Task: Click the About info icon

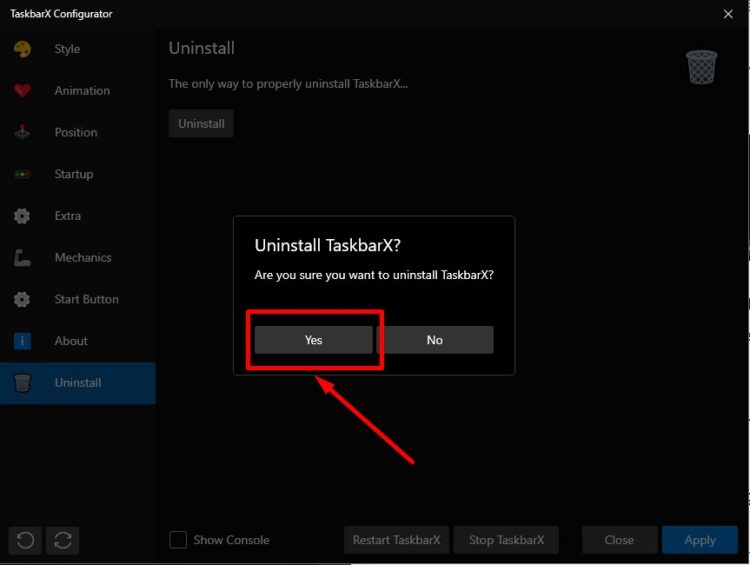Action: (22, 341)
